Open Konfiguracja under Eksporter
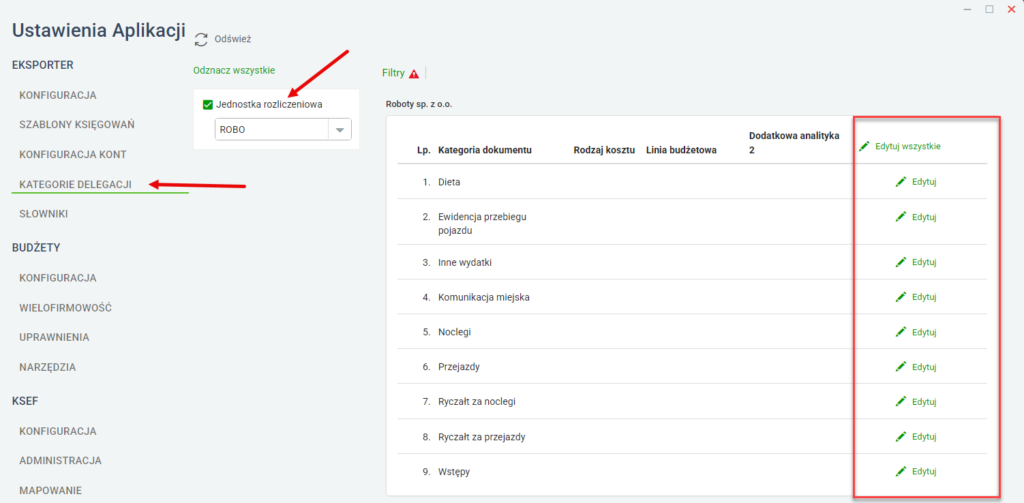Viewport: 1024px width, 503px height. pos(58,95)
